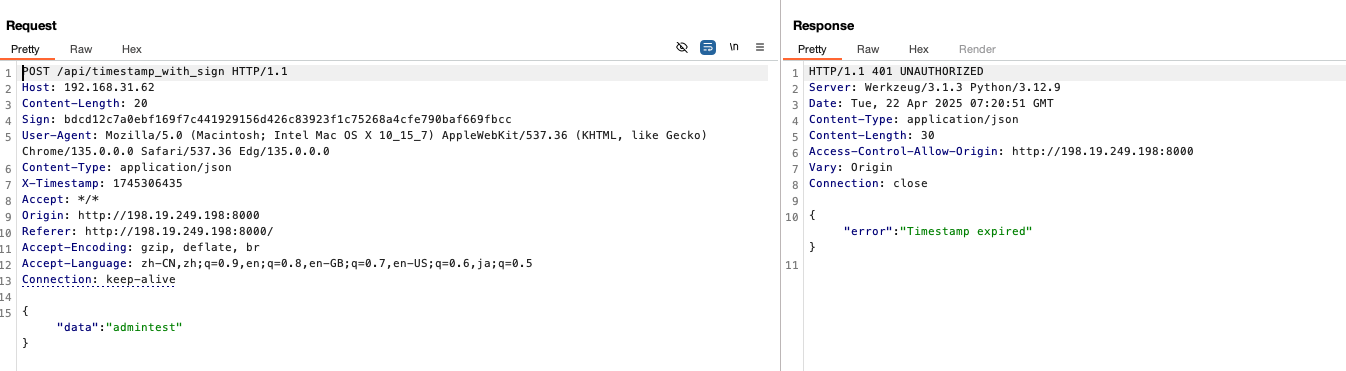The height and width of the screenshot is (371, 1346).
Task: Switch to Response Hex tab
Action: point(919,49)
